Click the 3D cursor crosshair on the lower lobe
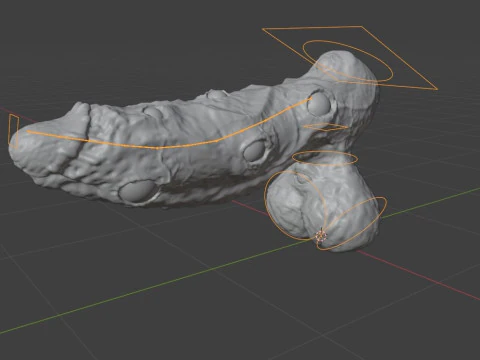 pos(321,236)
